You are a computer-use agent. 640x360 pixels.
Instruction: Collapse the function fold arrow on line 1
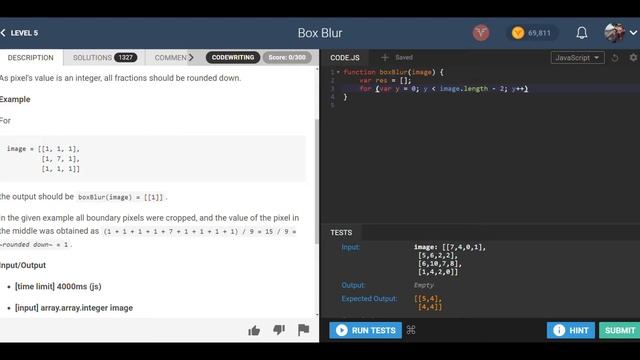(x=338, y=72)
